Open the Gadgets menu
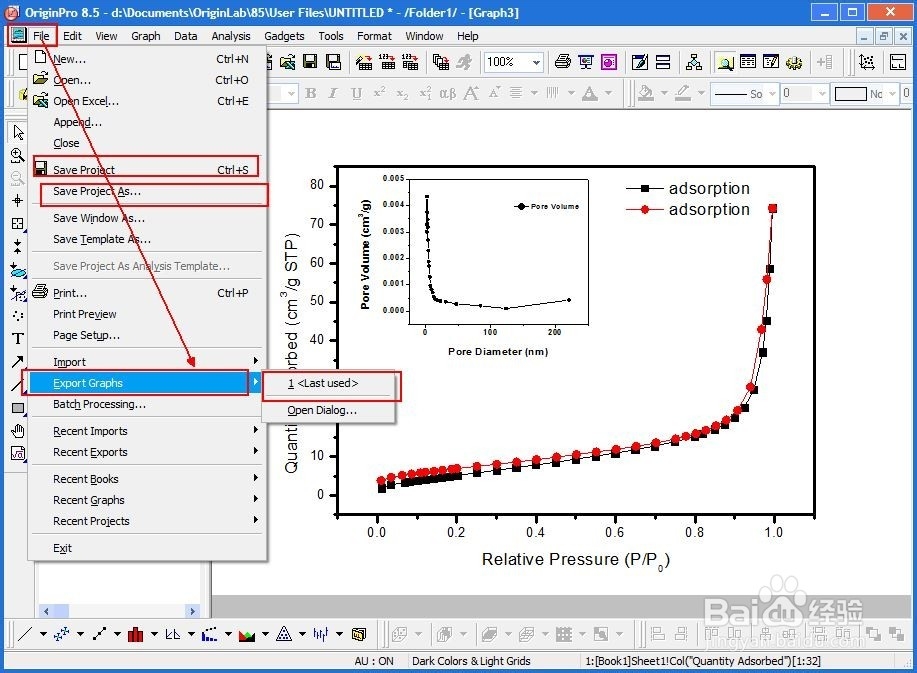The width and height of the screenshot is (917, 673). pos(284,36)
